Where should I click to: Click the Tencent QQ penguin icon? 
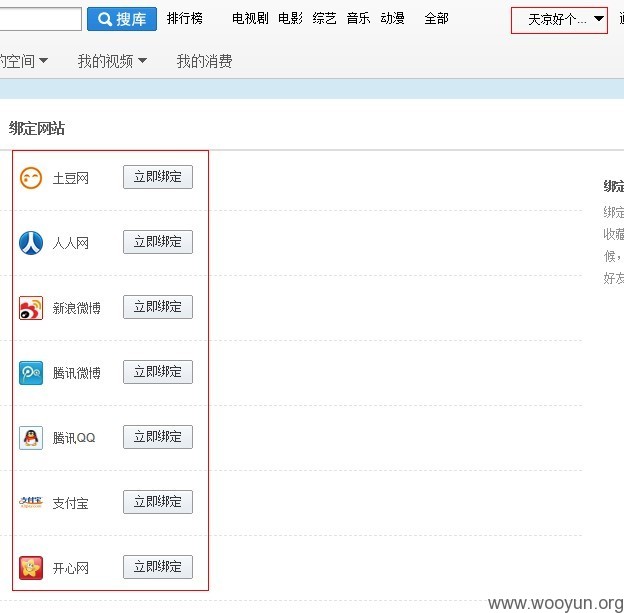click(31, 438)
